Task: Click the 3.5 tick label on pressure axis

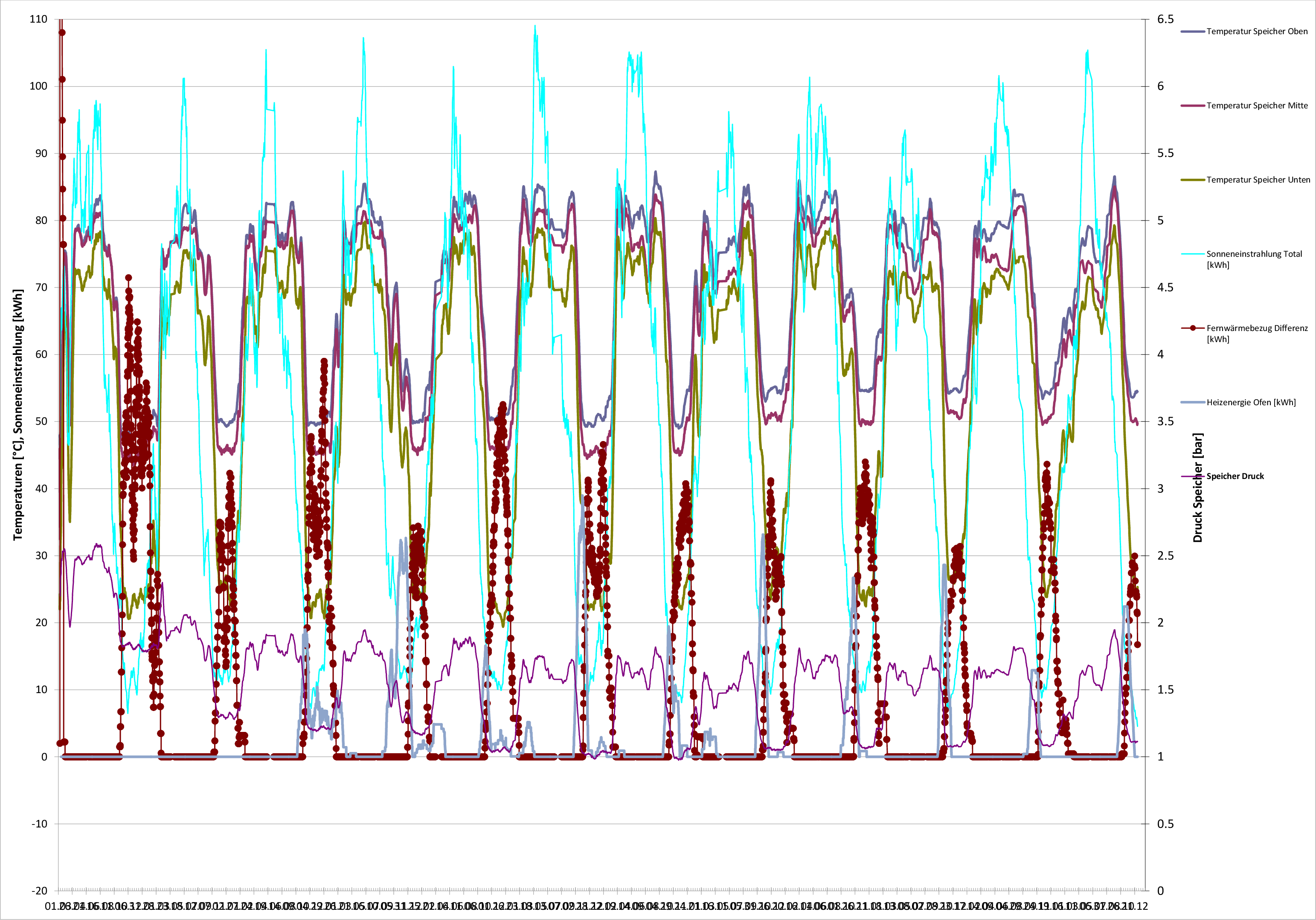Action: click(x=1165, y=421)
